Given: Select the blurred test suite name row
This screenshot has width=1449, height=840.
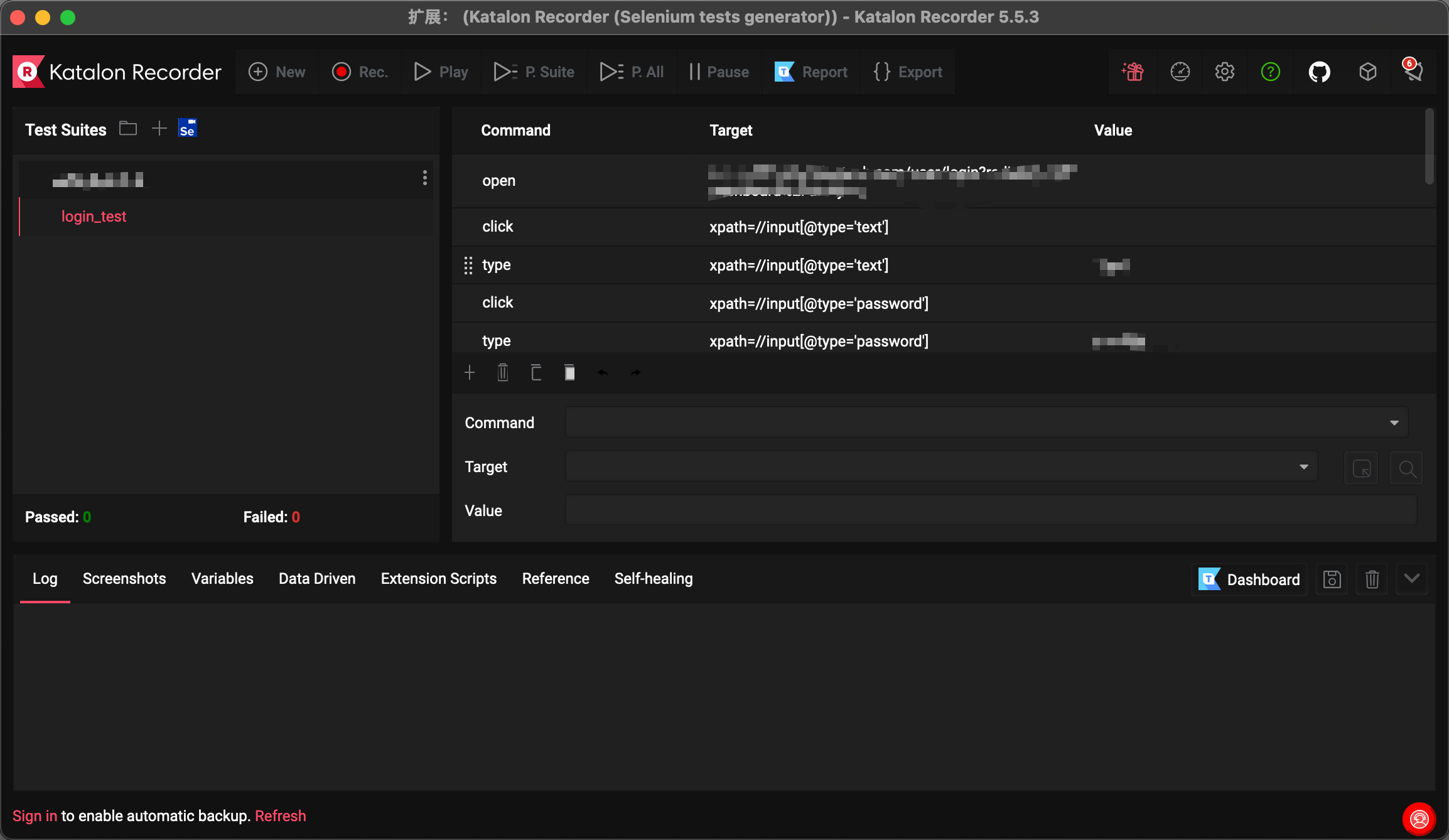Looking at the screenshot, I should click(227, 180).
